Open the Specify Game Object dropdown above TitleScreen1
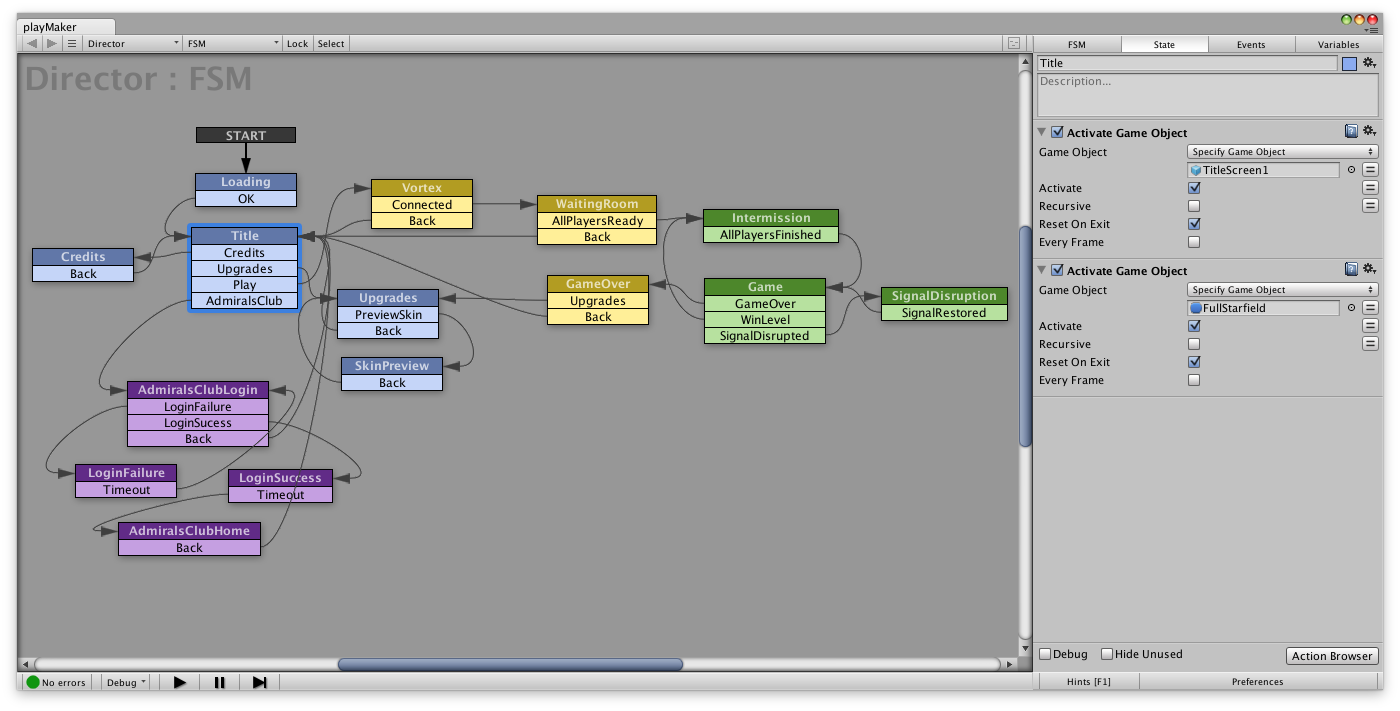Viewport: 1400px width, 711px height. tap(1283, 152)
